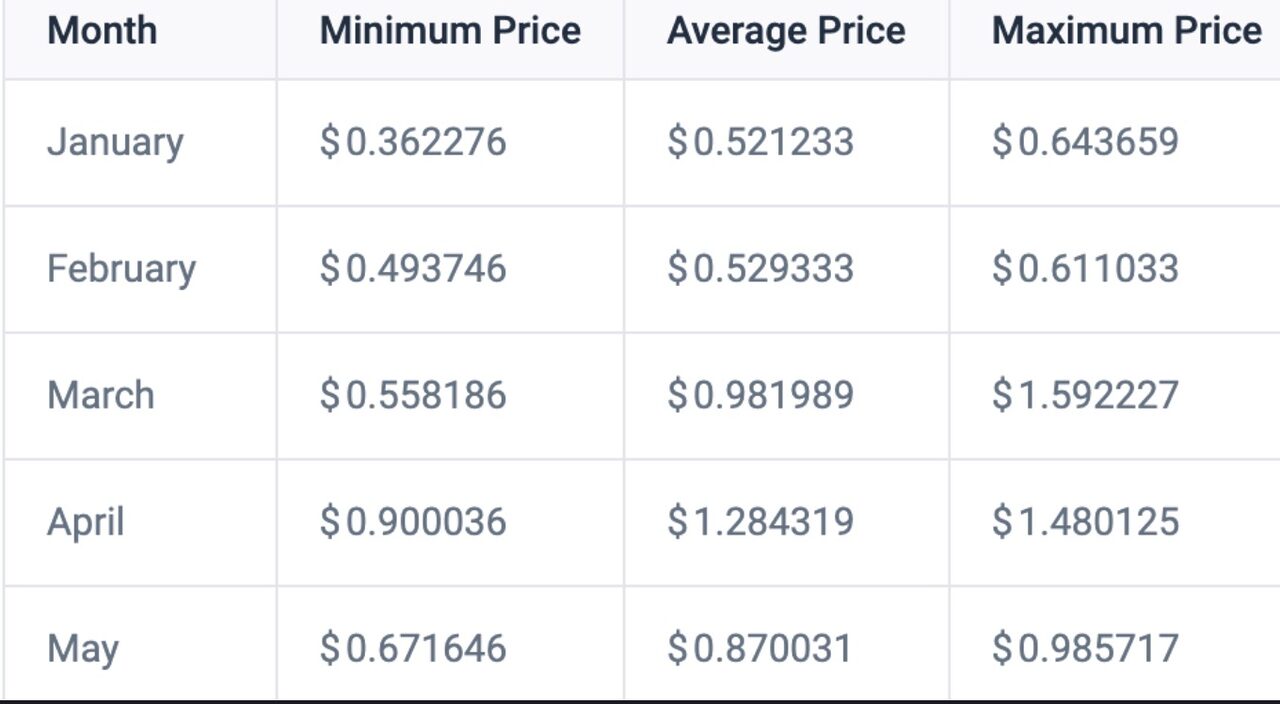This screenshot has height=704, width=1280.
Task: Click January average price $0.521233
Action: tap(760, 142)
